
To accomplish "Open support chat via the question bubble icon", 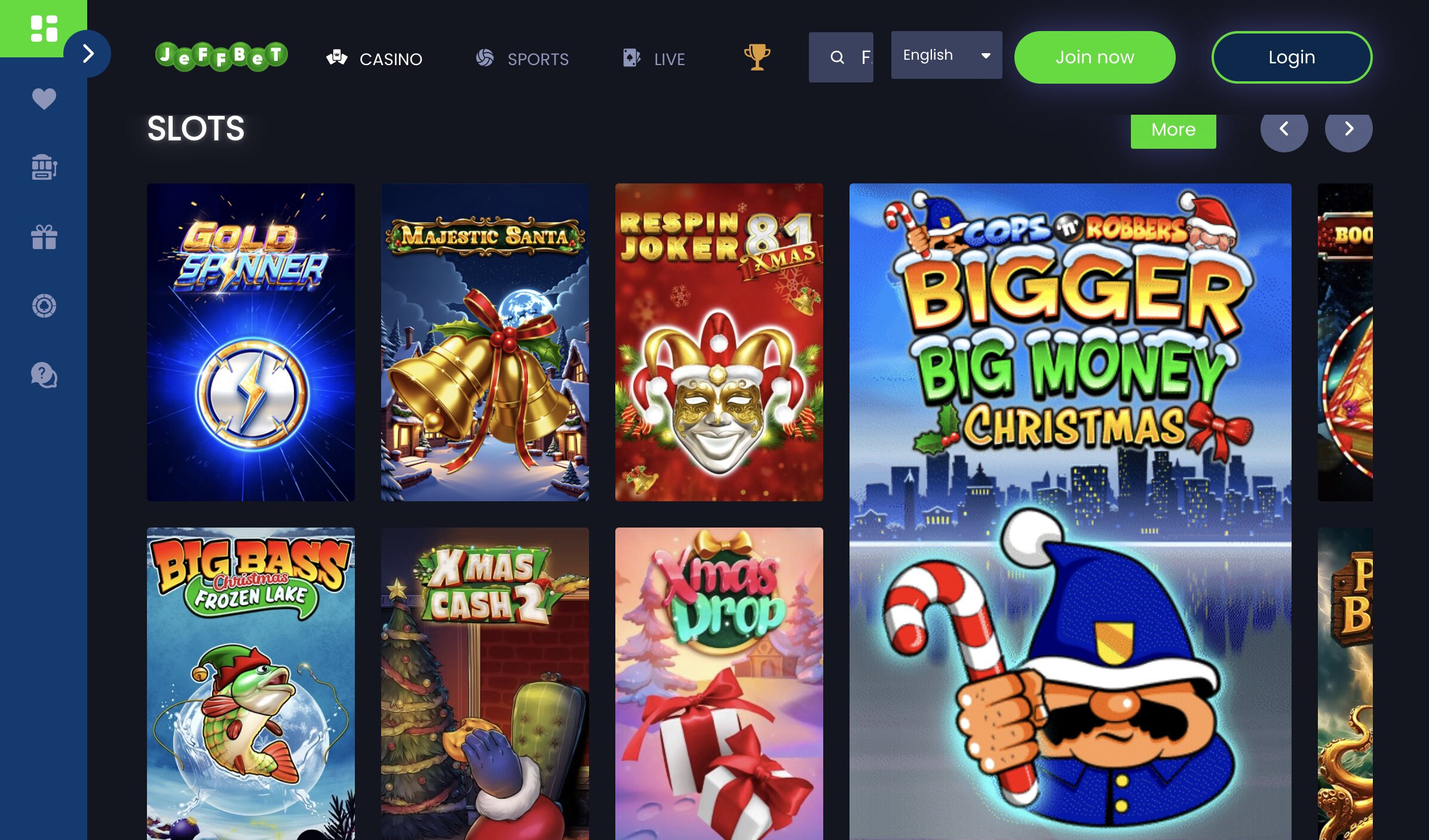I will 44,376.
